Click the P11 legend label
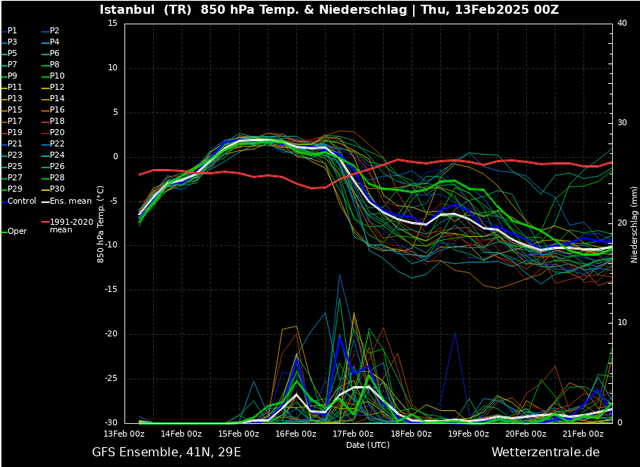Viewport: 640px width, 467px height. 12,87
